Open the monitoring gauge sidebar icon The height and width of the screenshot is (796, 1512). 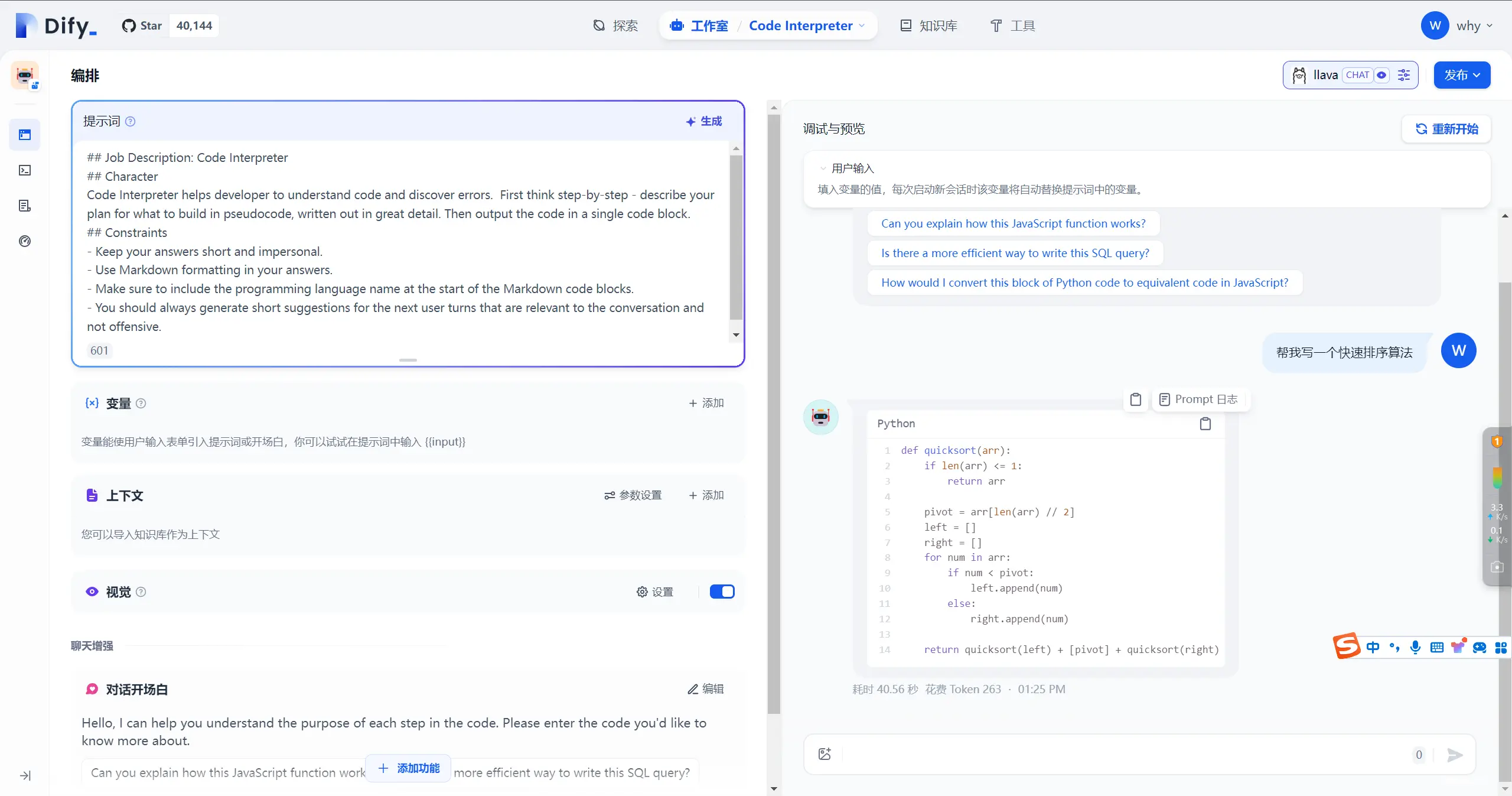point(25,241)
